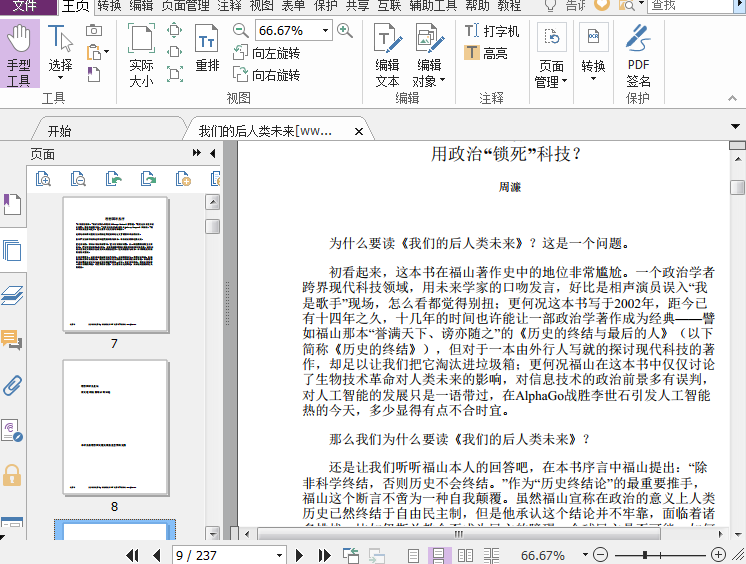Enable continuous page view mode

tap(438, 555)
